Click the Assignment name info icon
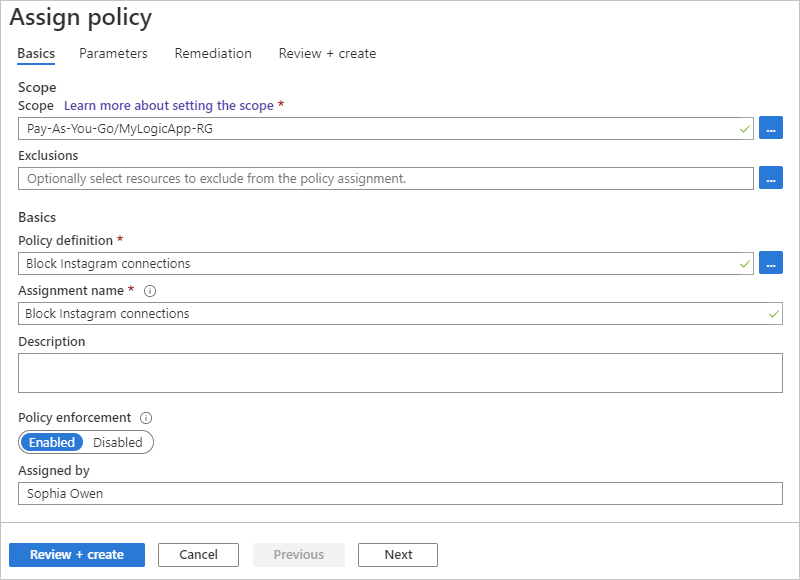Image resolution: width=800 pixels, height=580 pixels. (150, 291)
